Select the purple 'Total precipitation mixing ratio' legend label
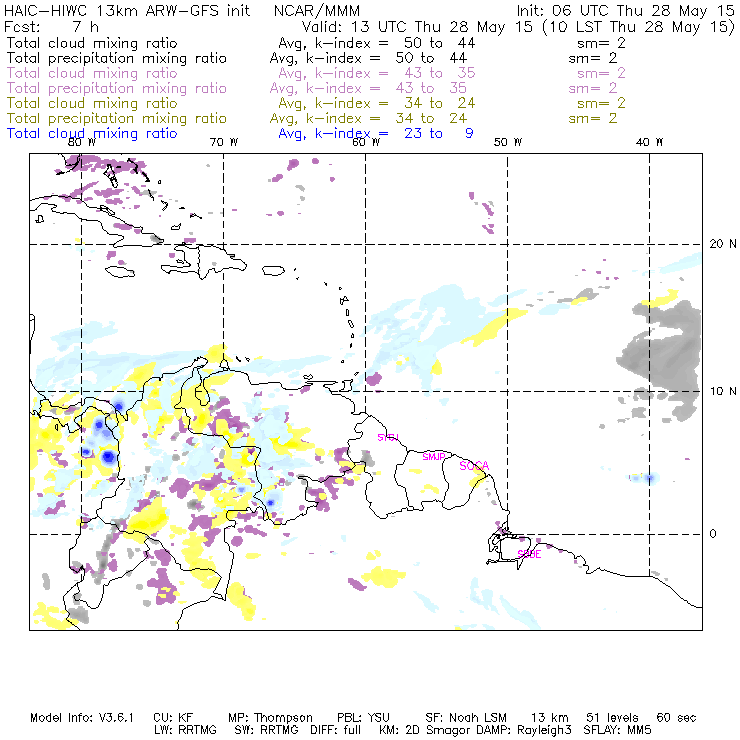Image resolution: width=740 pixels, height=740 pixels. point(117,88)
